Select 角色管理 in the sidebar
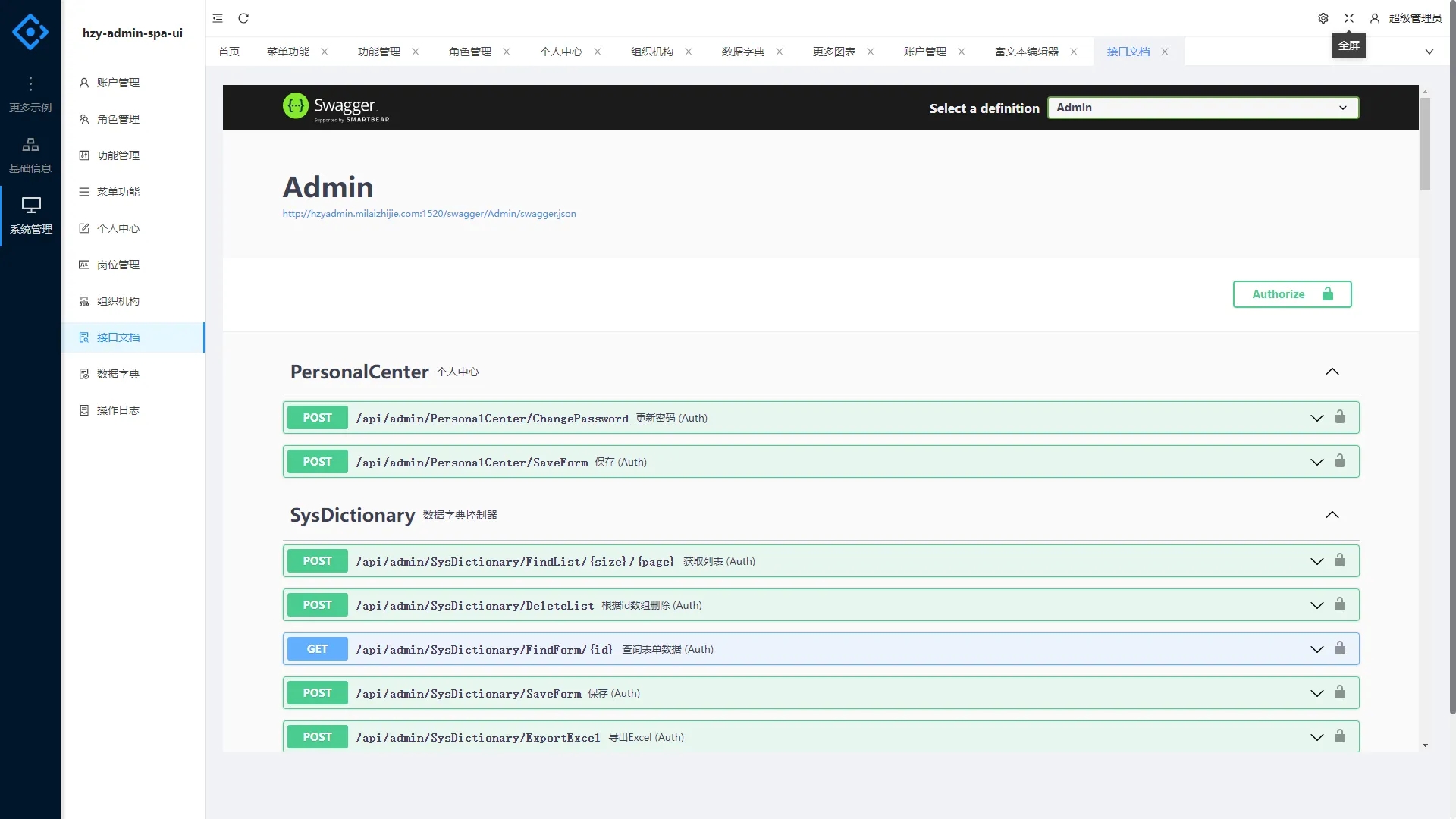This screenshot has width=1456, height=819. point(118,119)
